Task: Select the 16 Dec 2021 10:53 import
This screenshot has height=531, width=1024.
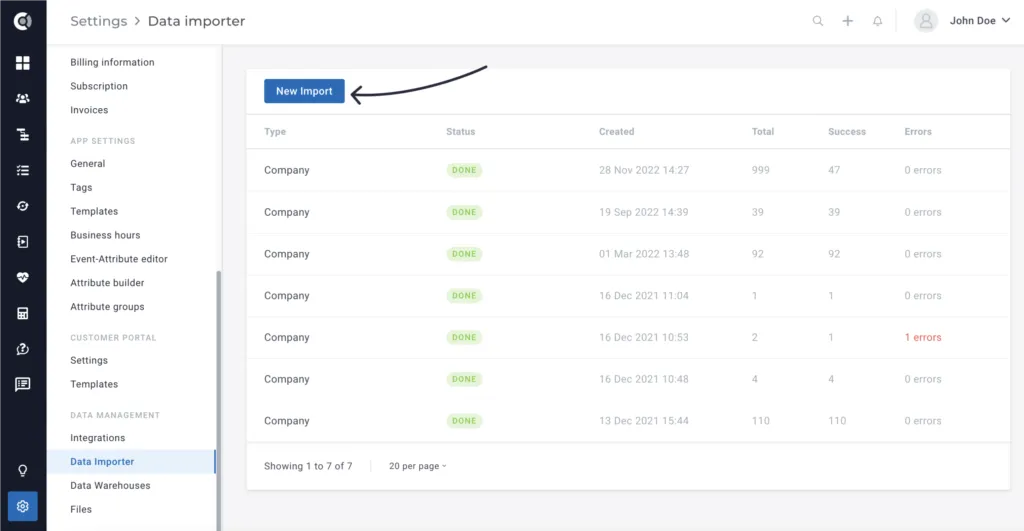Action: pyautogui.click(x=628, y=338)
